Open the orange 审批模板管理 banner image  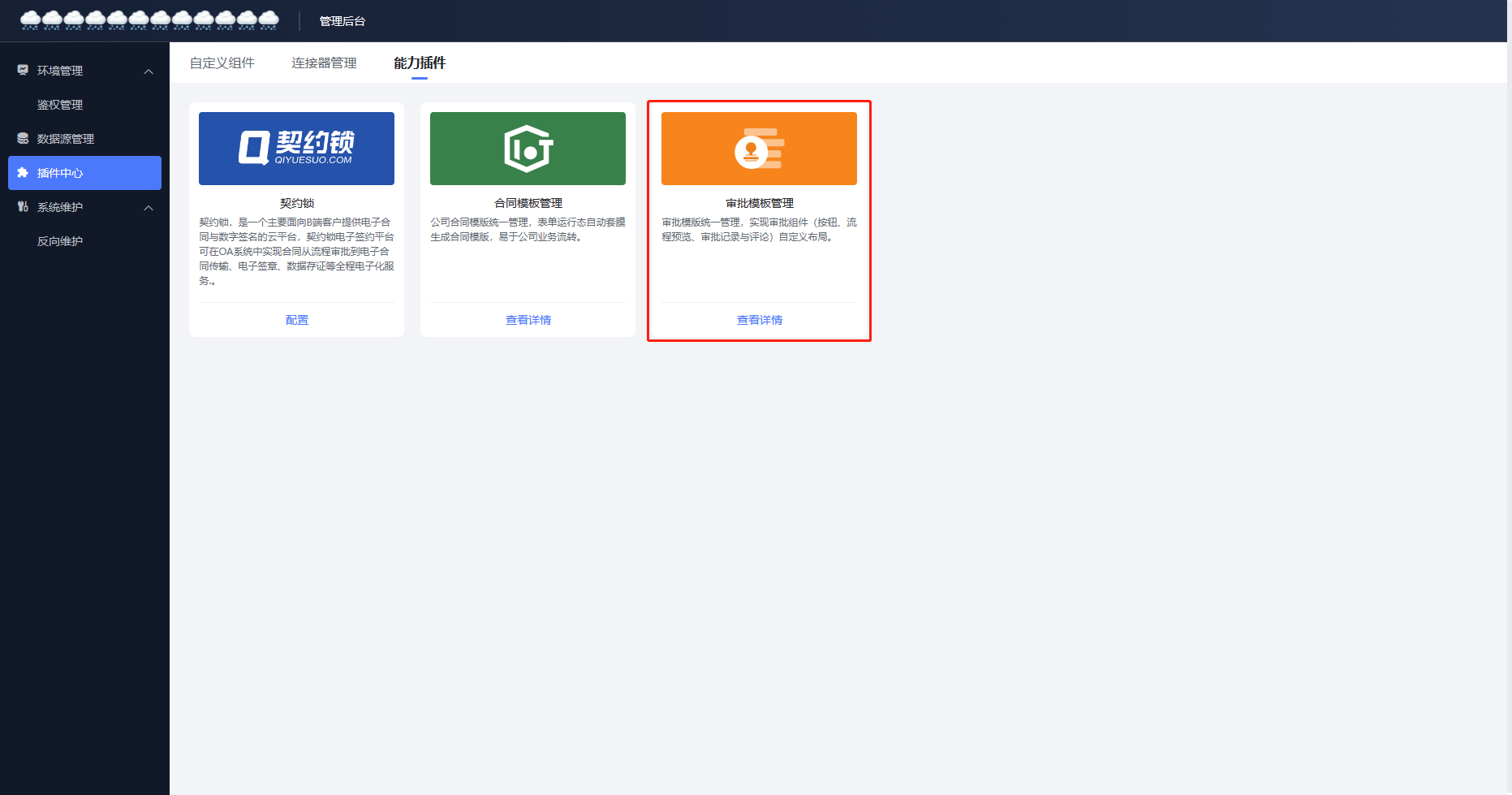759,149
